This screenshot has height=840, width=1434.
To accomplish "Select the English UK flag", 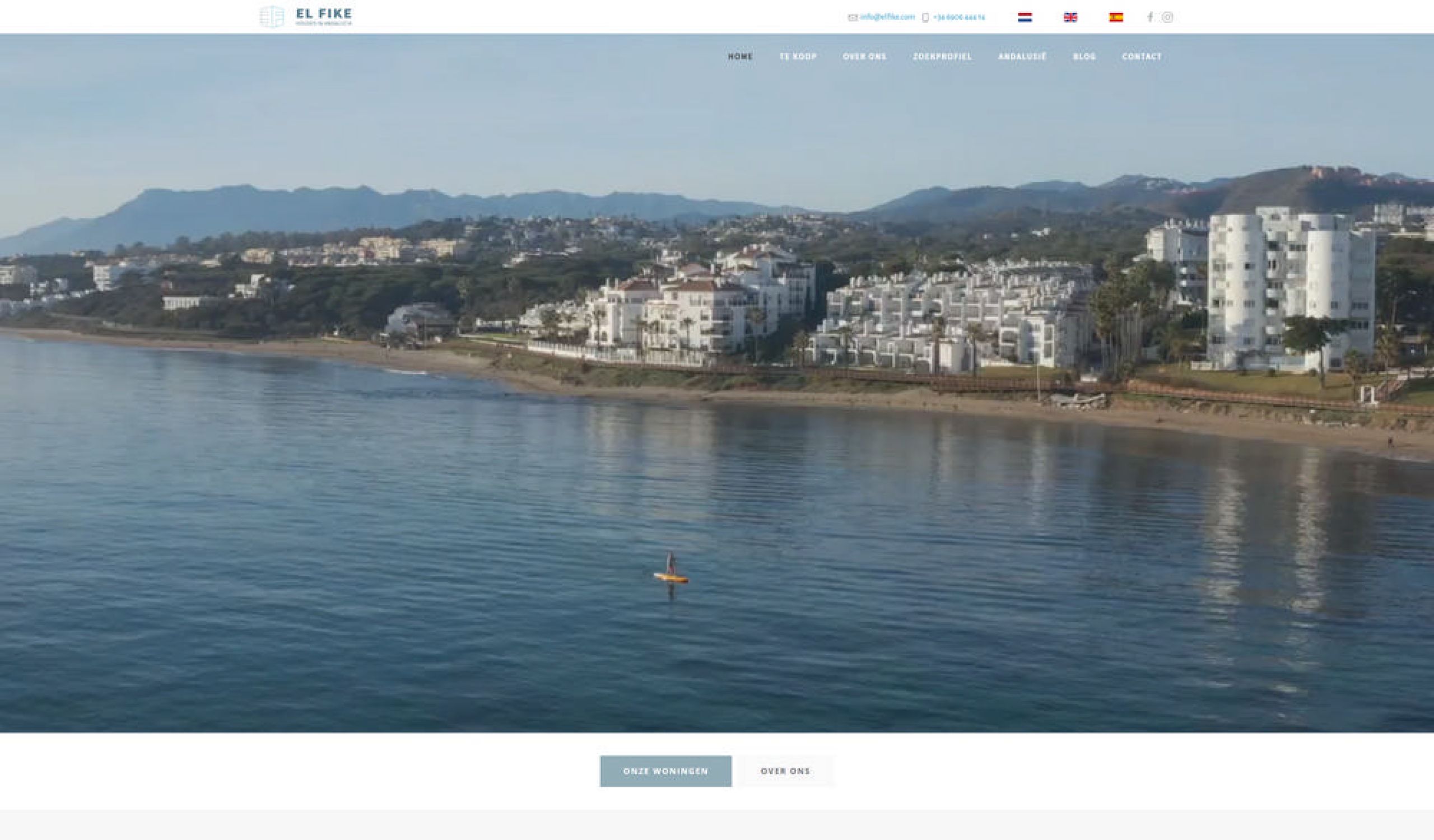I will [x=1070, y=17].
